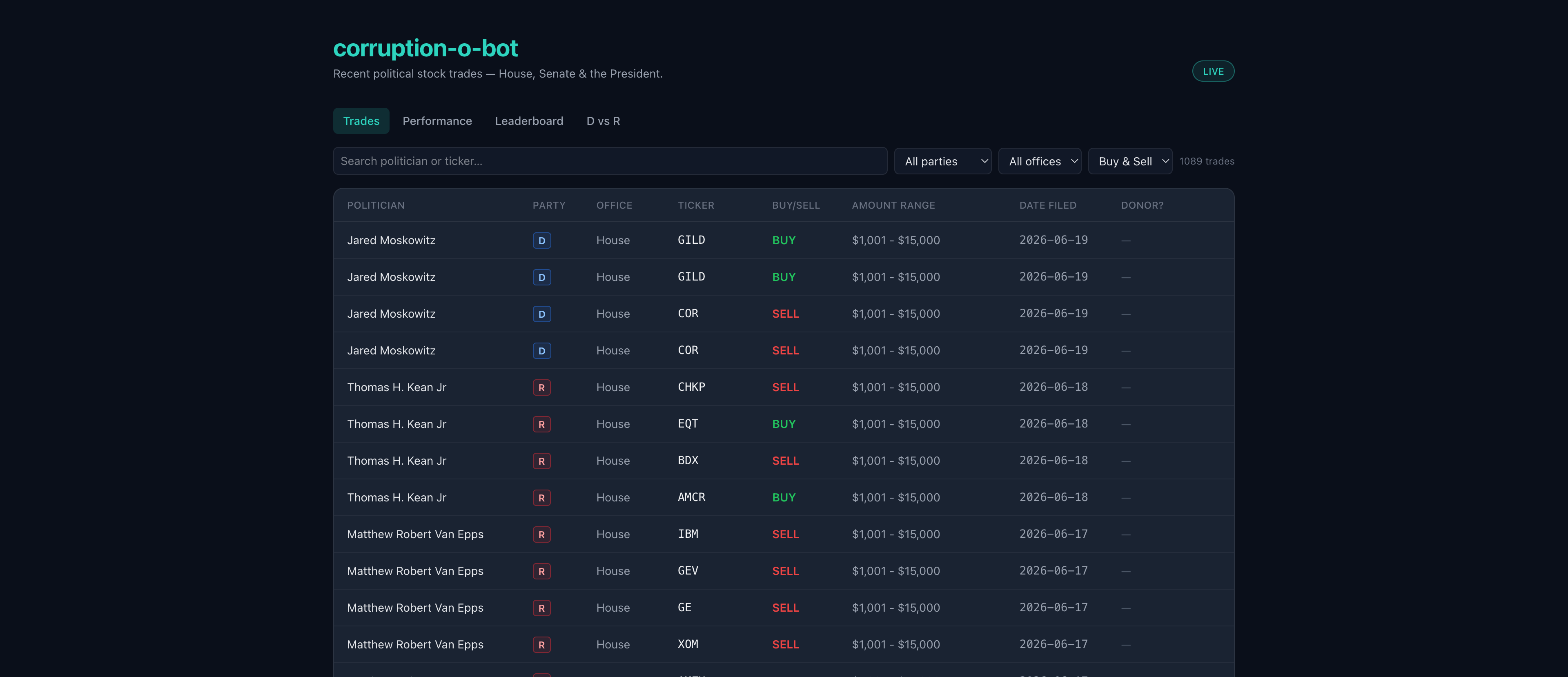Screen dimensions: 1568x677
Task: Click the R party badge in the EQT row
Action: [x=541, y=424]
